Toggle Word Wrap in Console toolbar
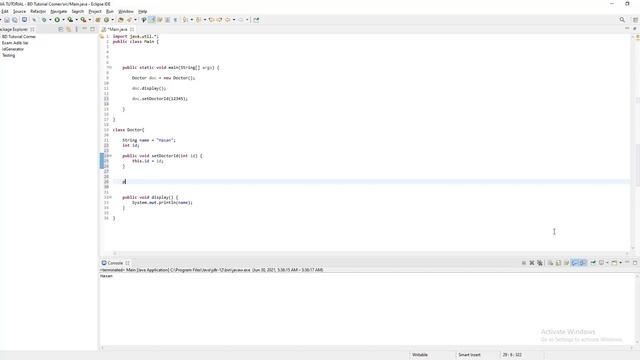Viewport: 640px width, 360px height. 567,263
